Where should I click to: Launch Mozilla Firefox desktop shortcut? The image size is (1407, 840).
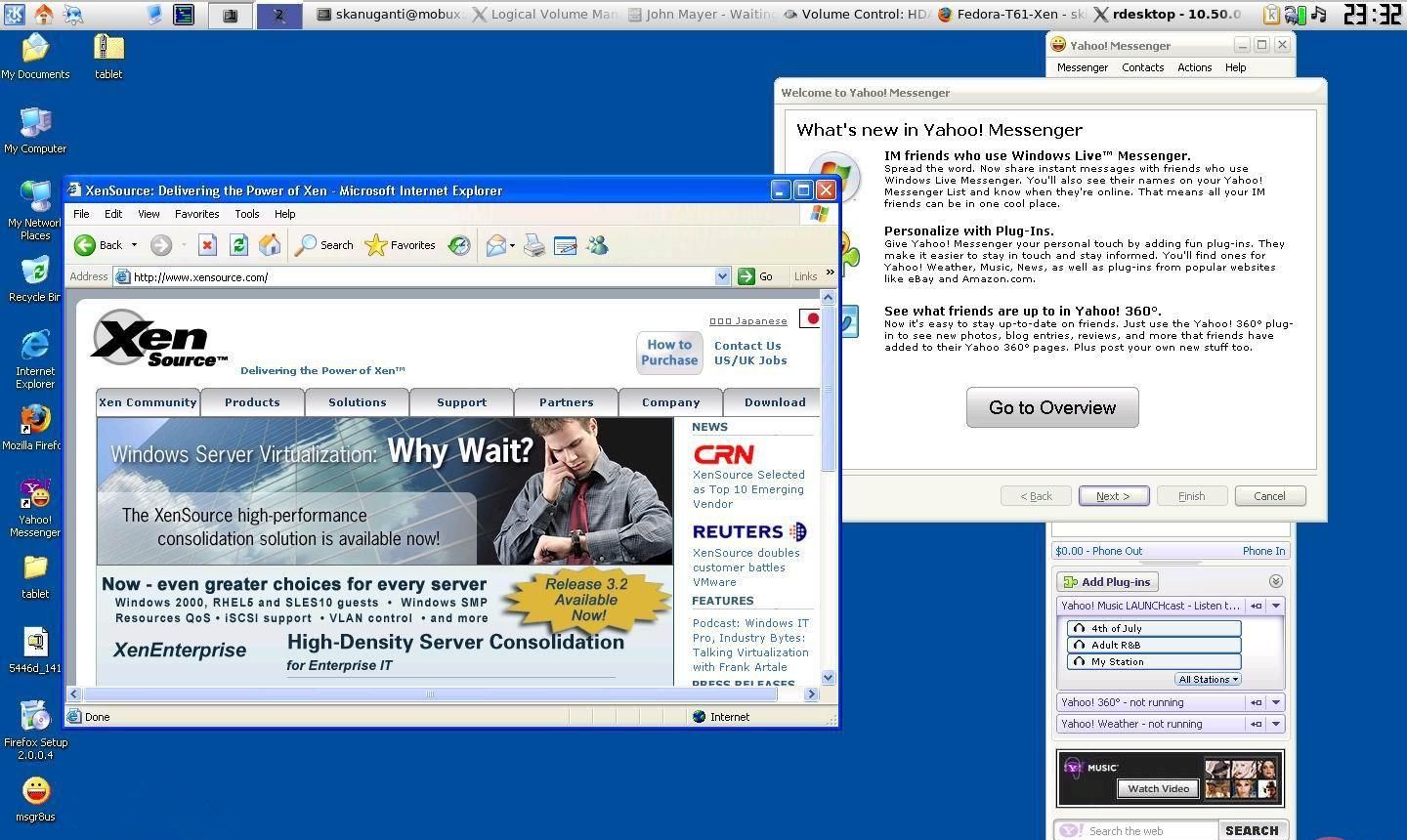coord(33,428)
